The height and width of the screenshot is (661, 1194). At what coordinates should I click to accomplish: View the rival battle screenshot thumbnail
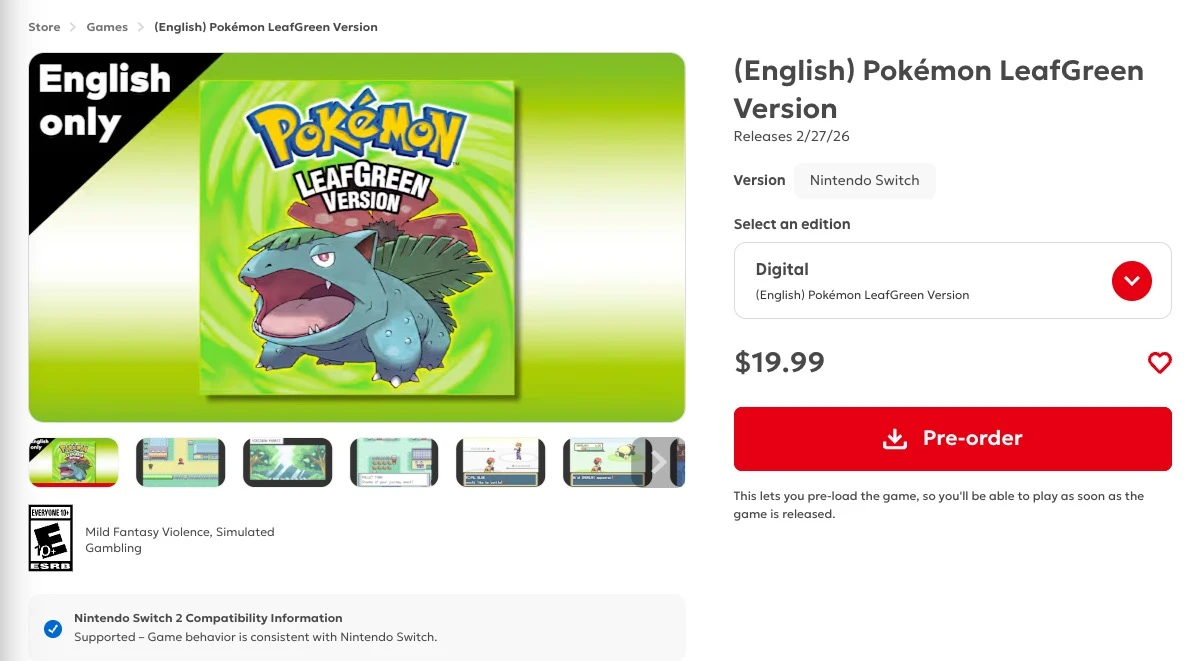coord(500,462)
